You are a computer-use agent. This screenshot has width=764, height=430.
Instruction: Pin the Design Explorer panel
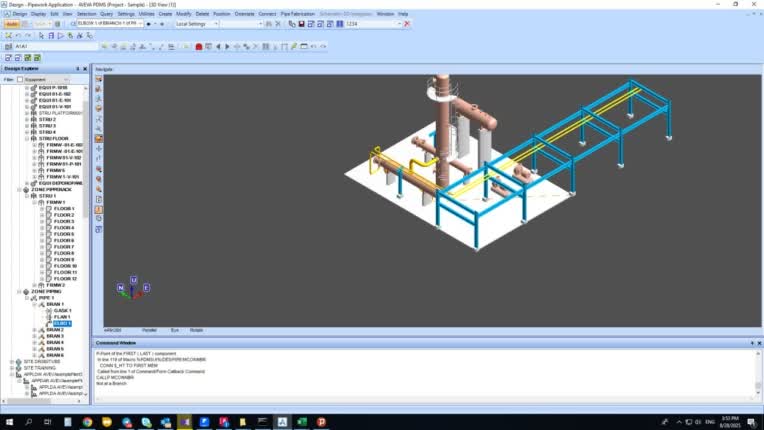77,69
